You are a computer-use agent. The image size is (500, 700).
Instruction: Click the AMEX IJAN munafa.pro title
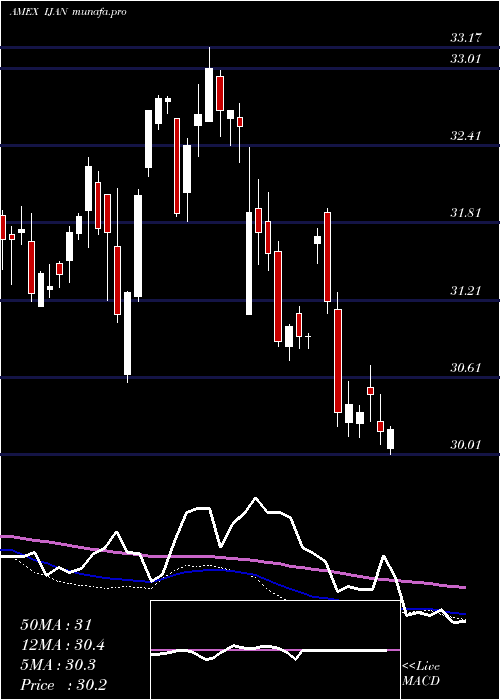coord(68,12)
